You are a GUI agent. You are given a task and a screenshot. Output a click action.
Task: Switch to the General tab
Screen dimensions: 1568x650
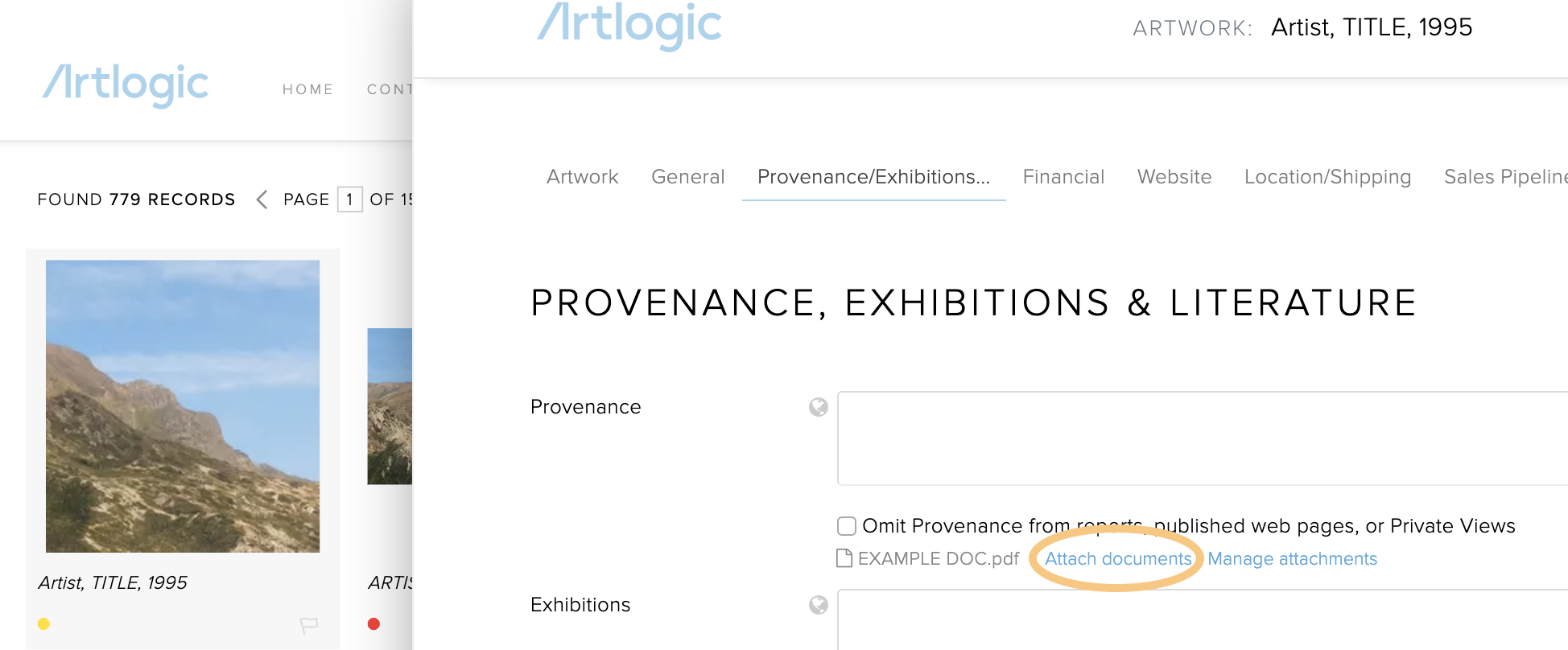[688, 177]
